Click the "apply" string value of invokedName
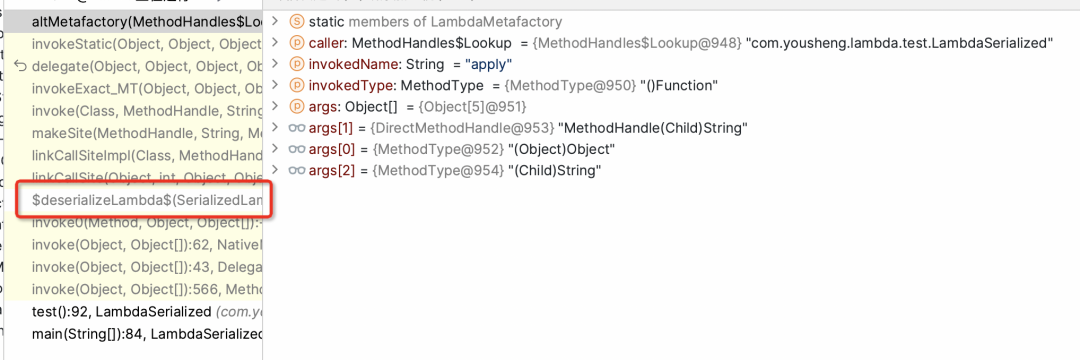Viewport: 1080px width, 360px height. click(490, 65)
